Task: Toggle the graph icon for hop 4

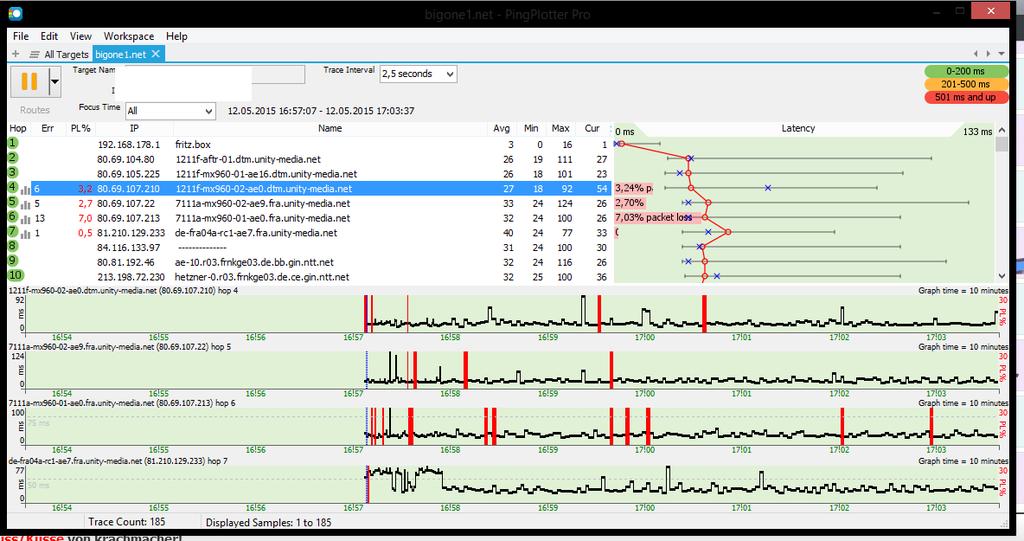Action: click(25, 188)
